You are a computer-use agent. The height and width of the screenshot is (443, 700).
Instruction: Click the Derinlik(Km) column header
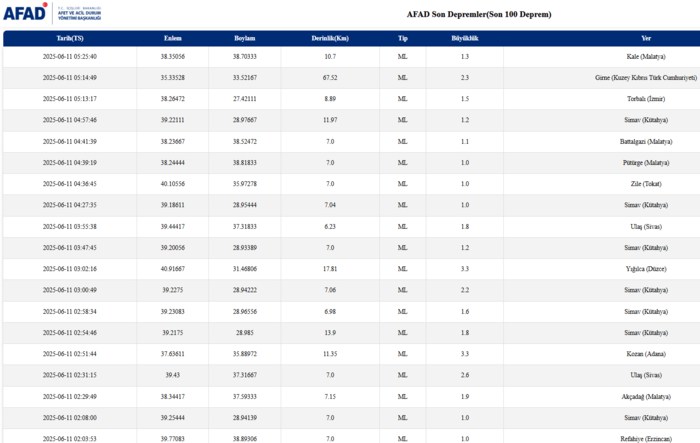(x=330, y=37)
